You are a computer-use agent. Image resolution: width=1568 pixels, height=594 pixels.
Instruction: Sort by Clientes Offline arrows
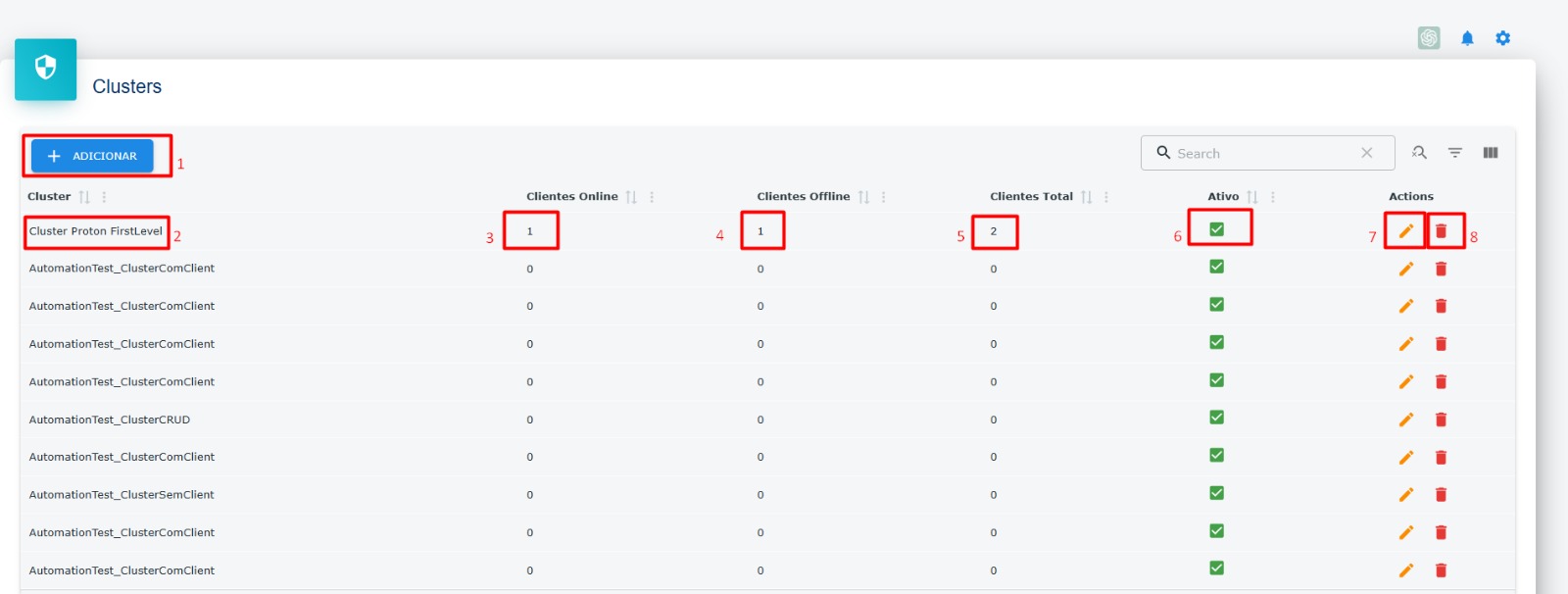pyautogui.click(x=863, y=197)
